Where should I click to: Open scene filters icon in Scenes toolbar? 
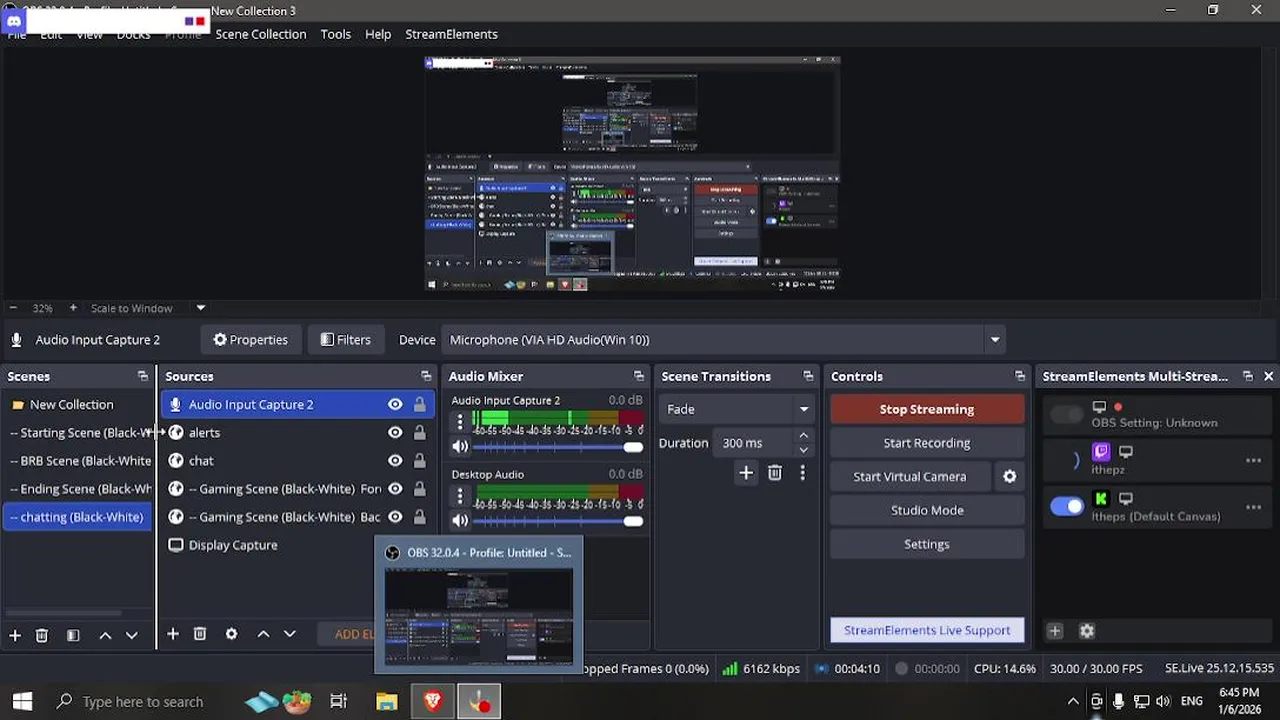tap(73, 635)
